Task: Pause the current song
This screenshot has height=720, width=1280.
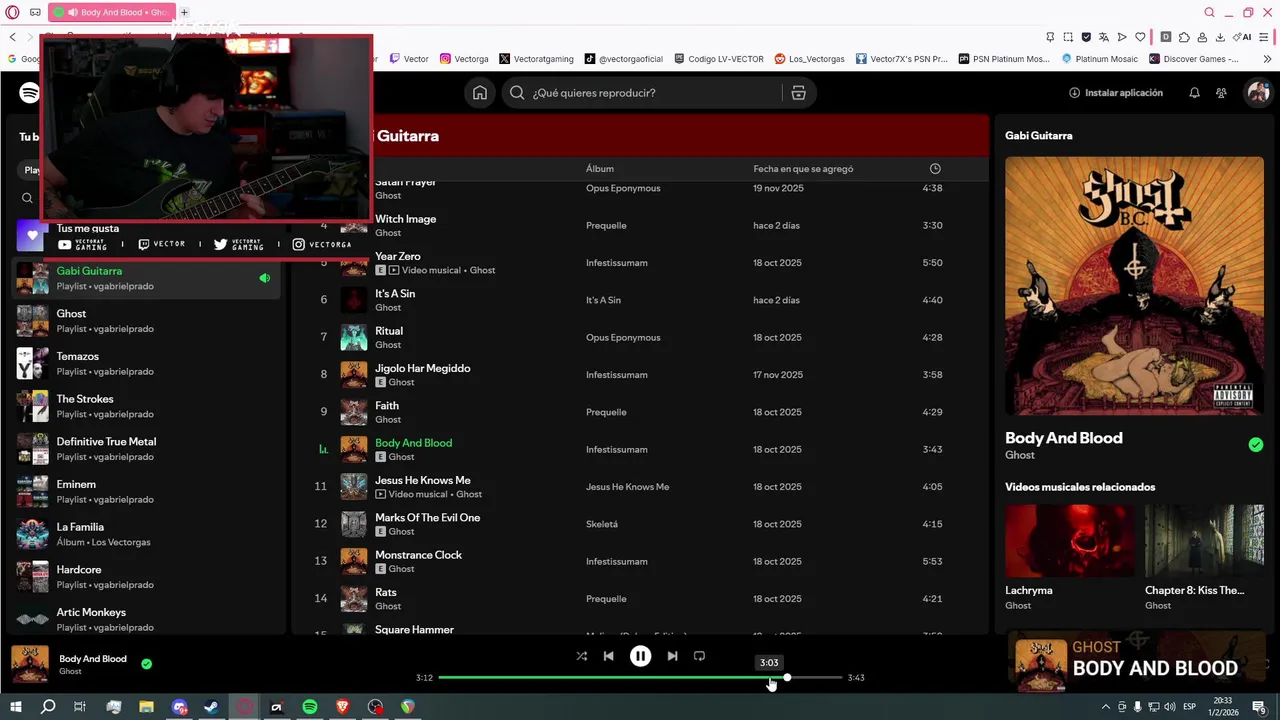Action: [x=640, y=656]
